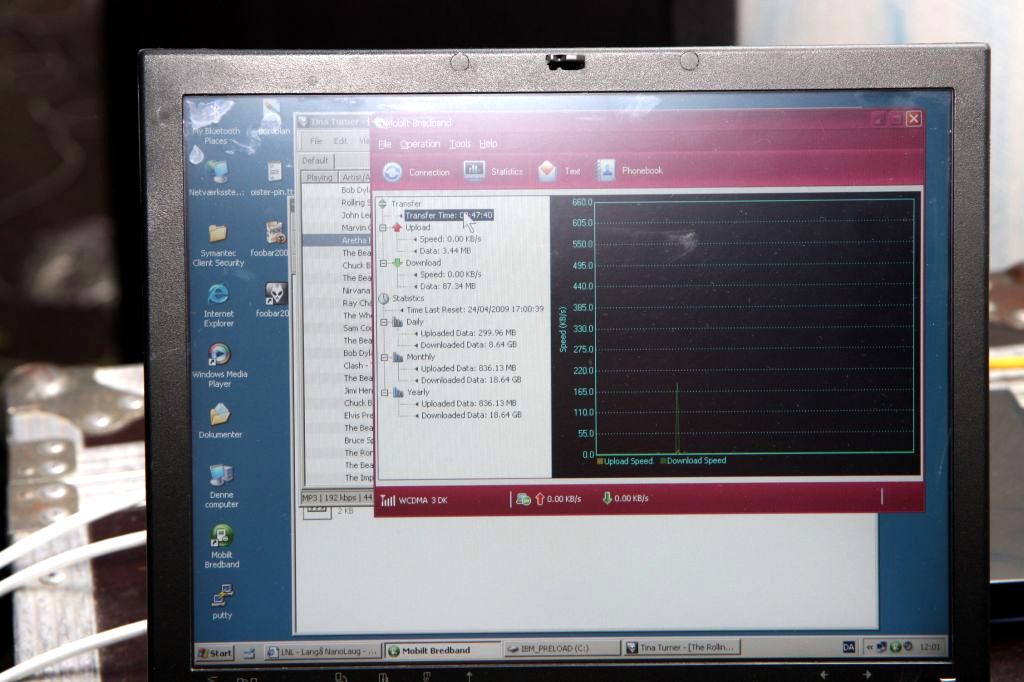Open the Dokumenter desktop folder
This screenshot has height=682, width=1024.
[220, 420]
